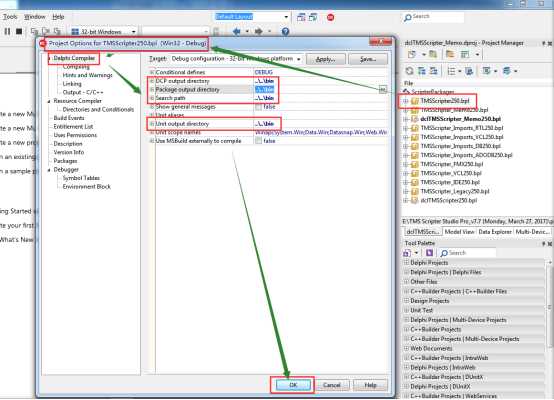This screenshot has width=554, height=400.
Task: Click the Unit output directory value field
Action: 320,124
